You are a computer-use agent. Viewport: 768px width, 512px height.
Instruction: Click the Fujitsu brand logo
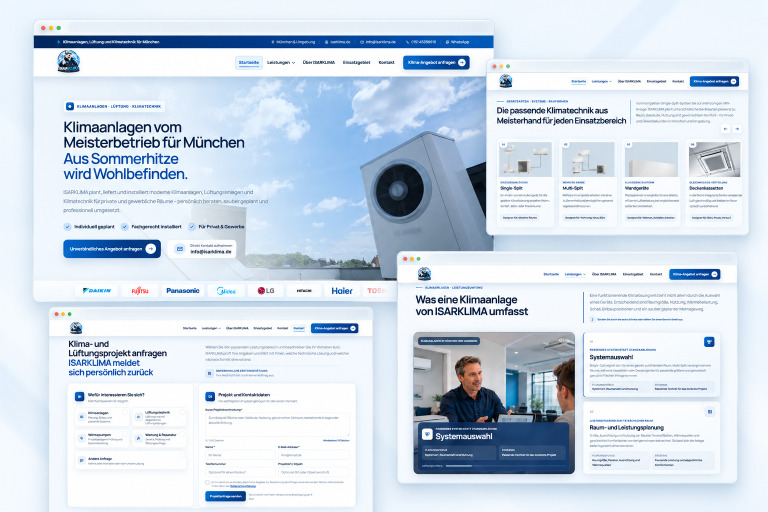click(x=140, y=291)
